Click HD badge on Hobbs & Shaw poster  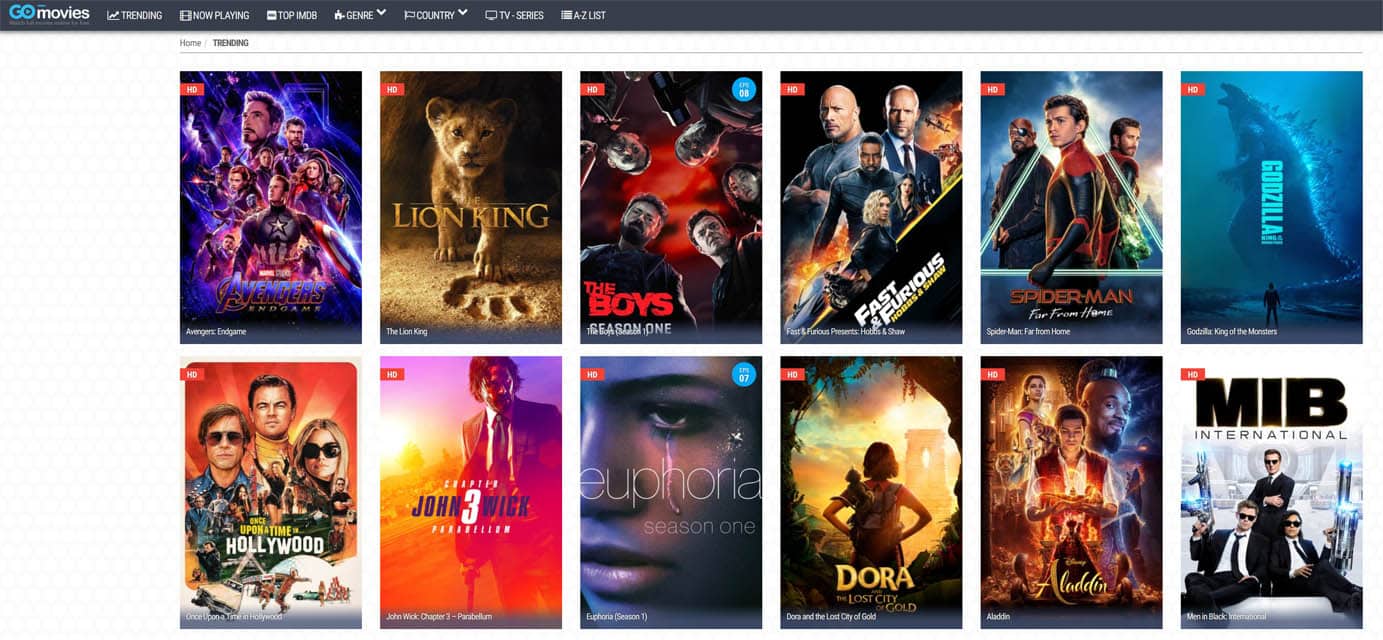pos(792,89)
